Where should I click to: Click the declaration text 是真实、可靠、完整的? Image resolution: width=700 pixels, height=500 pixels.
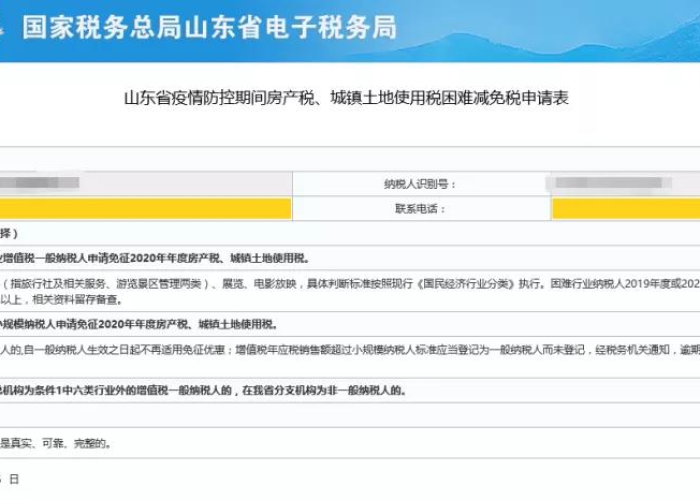(55, 443)
